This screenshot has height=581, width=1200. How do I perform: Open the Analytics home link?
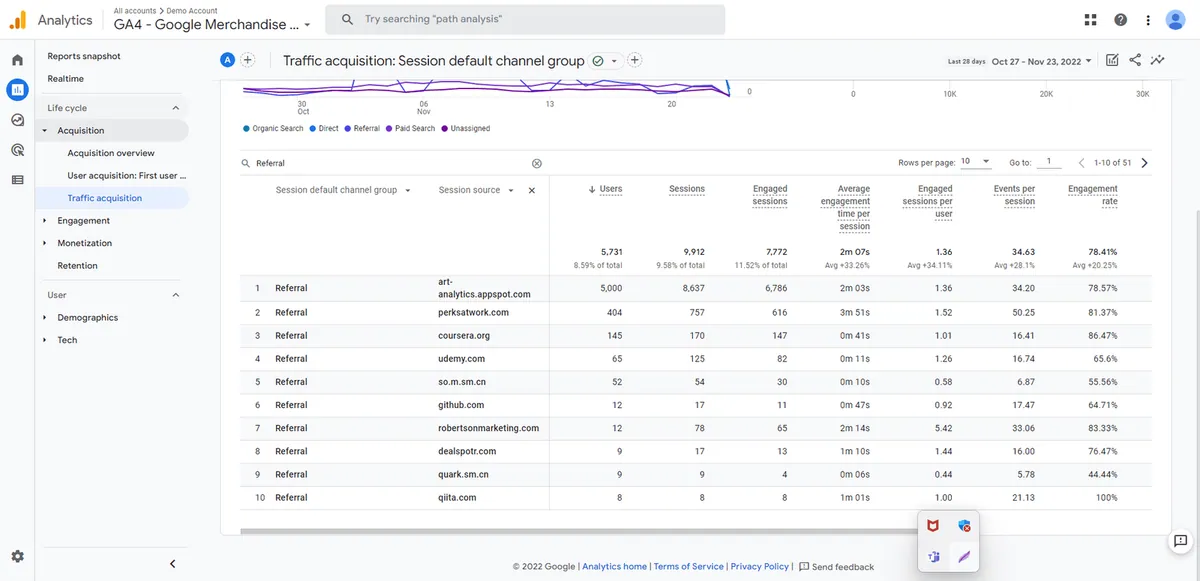[614, 567]
